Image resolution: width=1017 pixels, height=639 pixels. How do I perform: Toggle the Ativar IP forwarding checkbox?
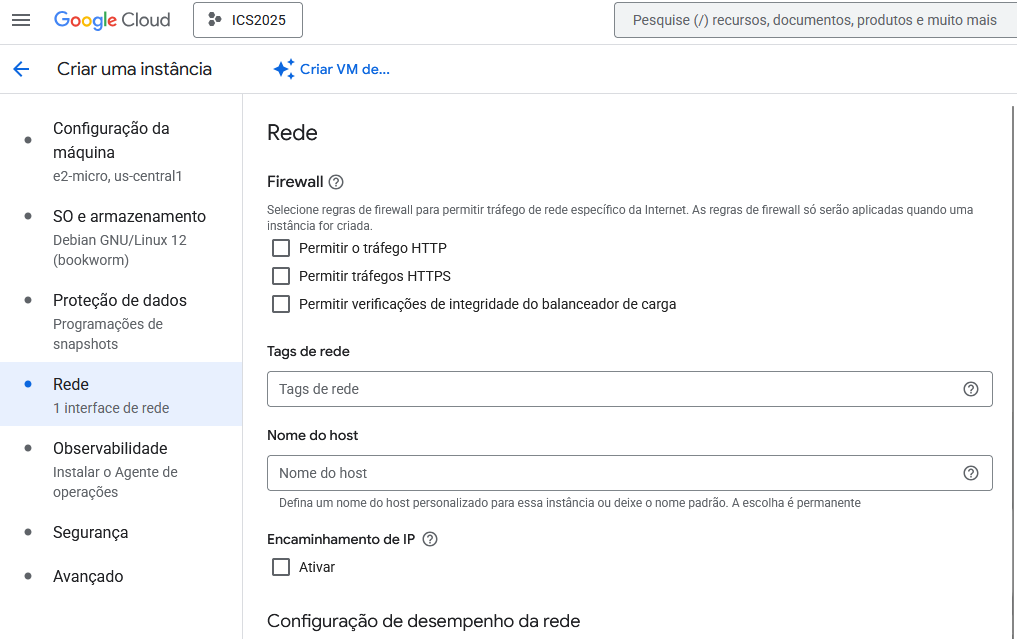pyautogui.click(x=281, y=567)
